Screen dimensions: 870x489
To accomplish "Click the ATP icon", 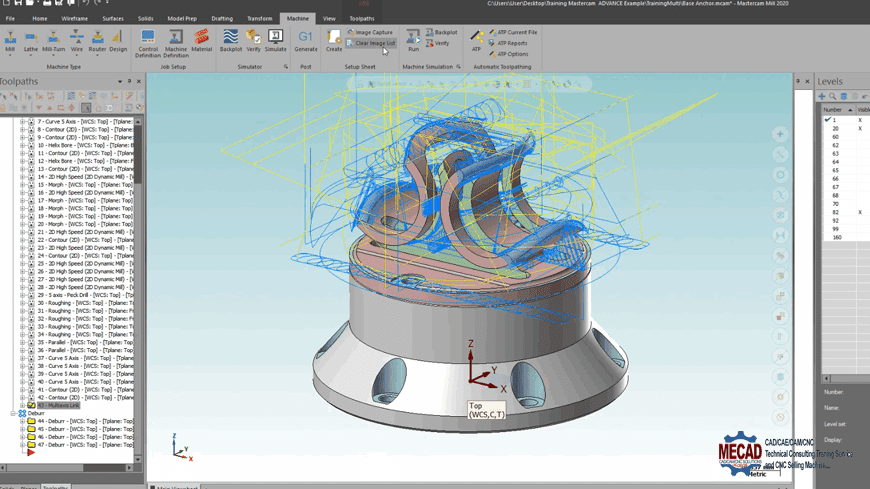I will tap(476, 42).
